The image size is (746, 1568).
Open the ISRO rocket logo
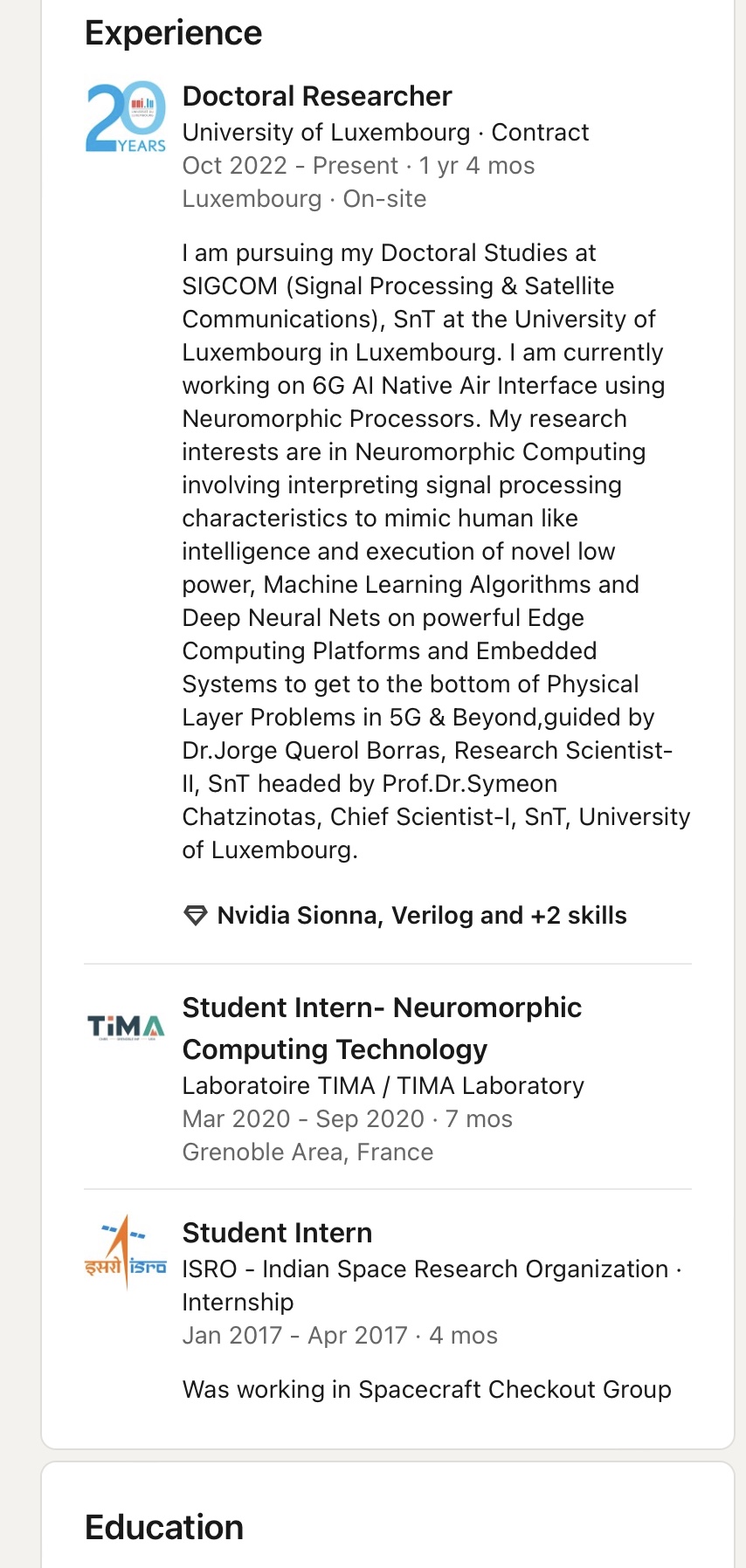coord(126,1252)
